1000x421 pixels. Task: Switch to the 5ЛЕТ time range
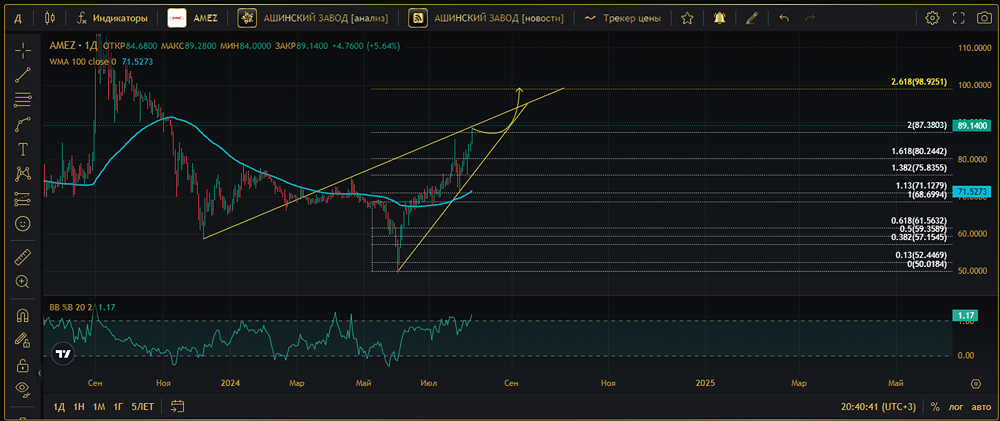pyautogui.click(x=142, y=406)
